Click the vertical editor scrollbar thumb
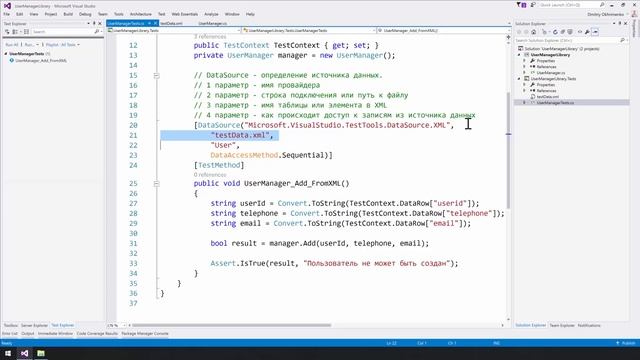 pos(508,150)
